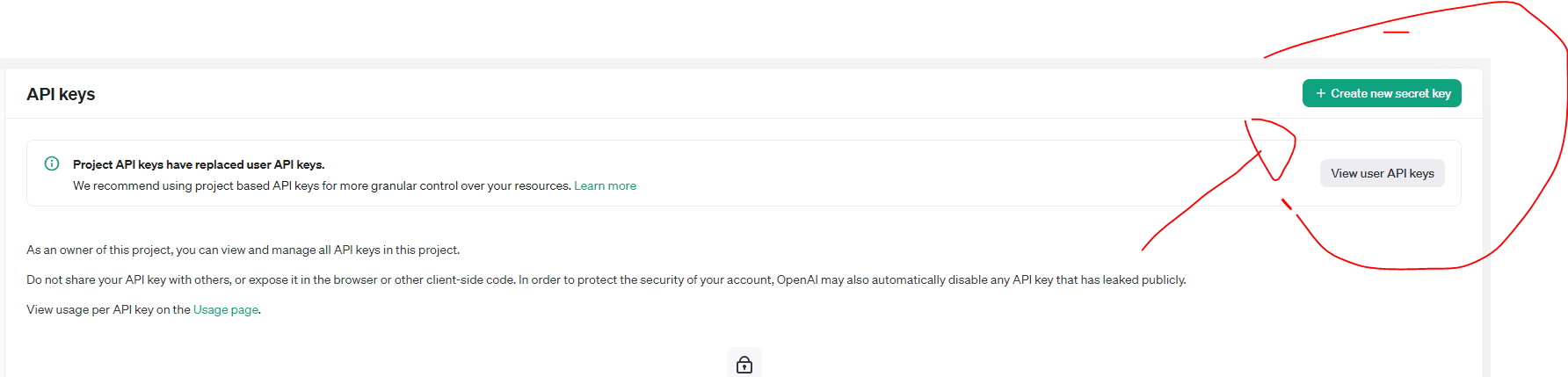Click the API keys page heading

pyautogui.click(x=61, y=94)
